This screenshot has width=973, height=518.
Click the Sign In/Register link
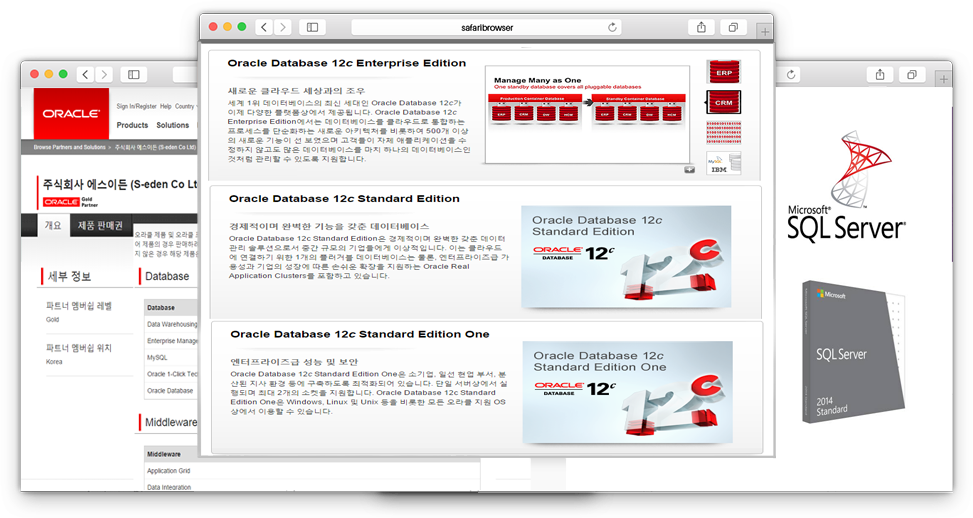point(137,106)
